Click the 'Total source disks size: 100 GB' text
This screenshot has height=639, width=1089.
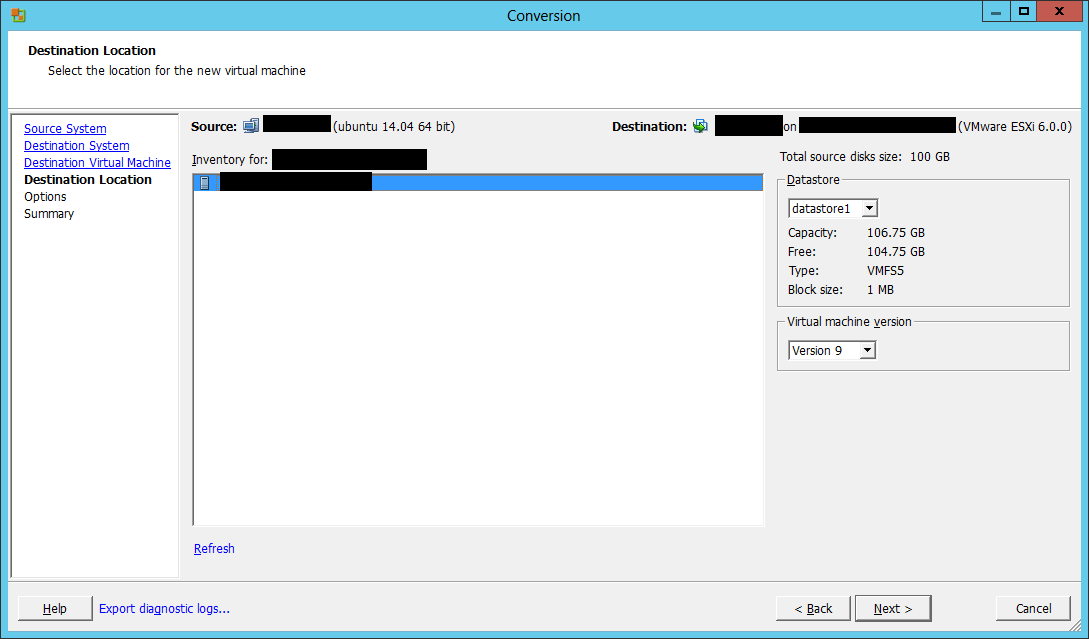865,157
